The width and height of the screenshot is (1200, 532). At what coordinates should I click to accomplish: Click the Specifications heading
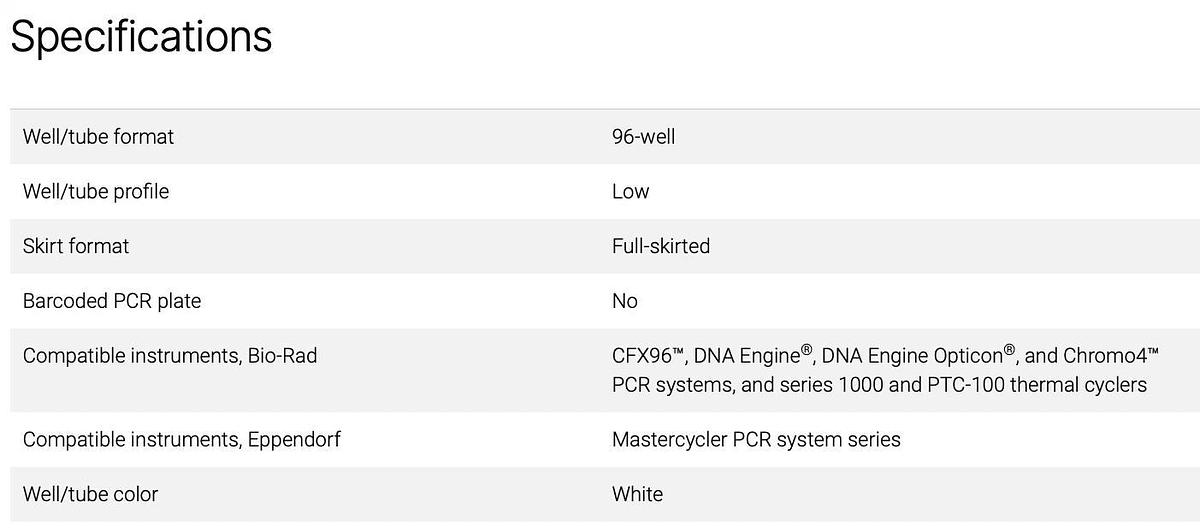(x=141, y=37)
